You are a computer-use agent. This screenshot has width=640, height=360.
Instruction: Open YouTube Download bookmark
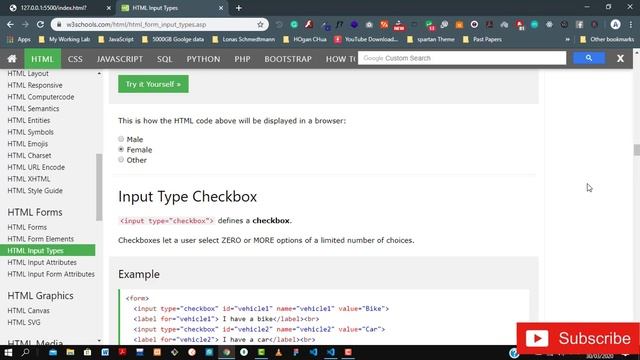pyautogui.click(x=367, y=40)
